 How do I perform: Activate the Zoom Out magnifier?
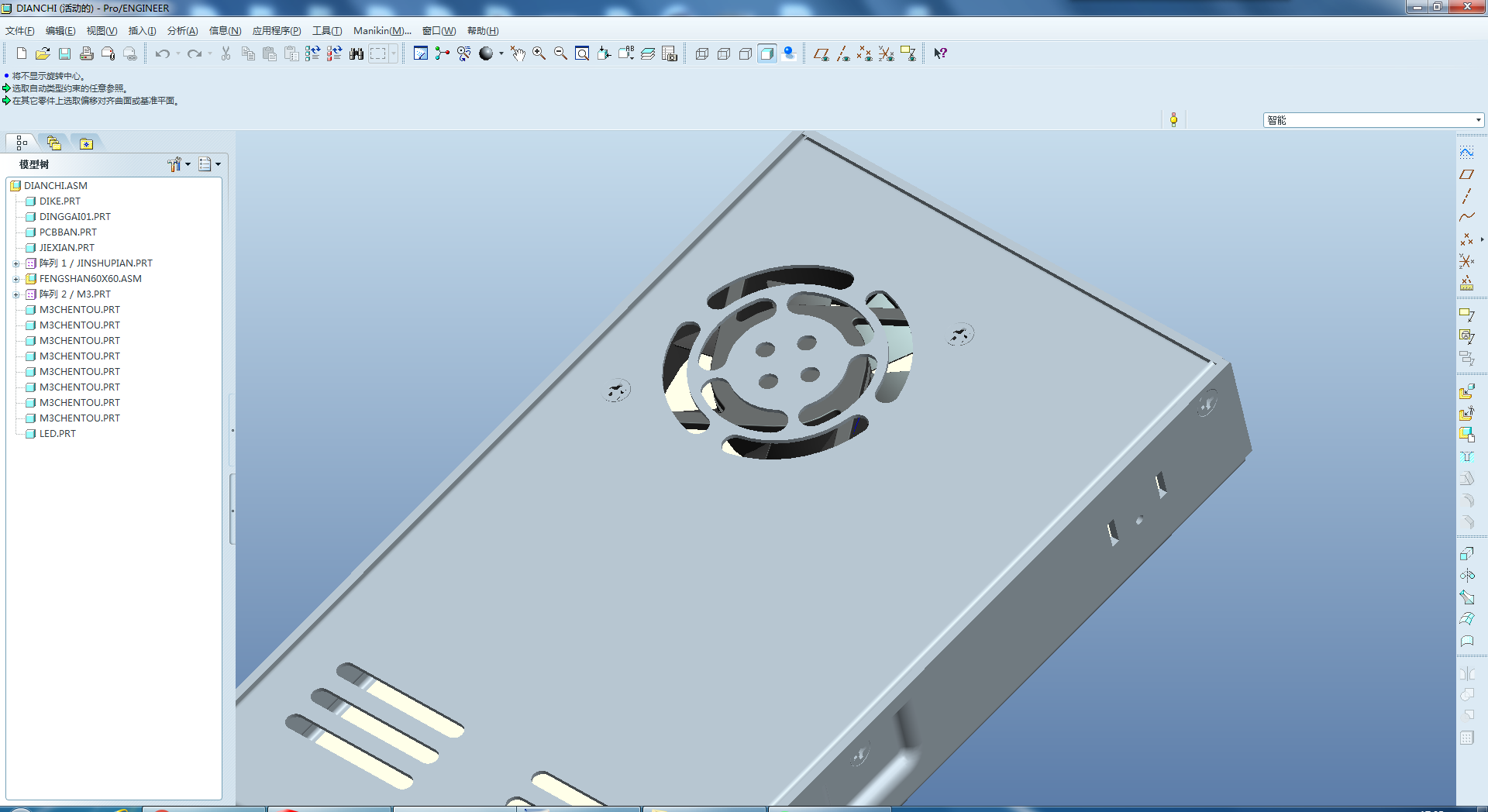pos(561,53)
